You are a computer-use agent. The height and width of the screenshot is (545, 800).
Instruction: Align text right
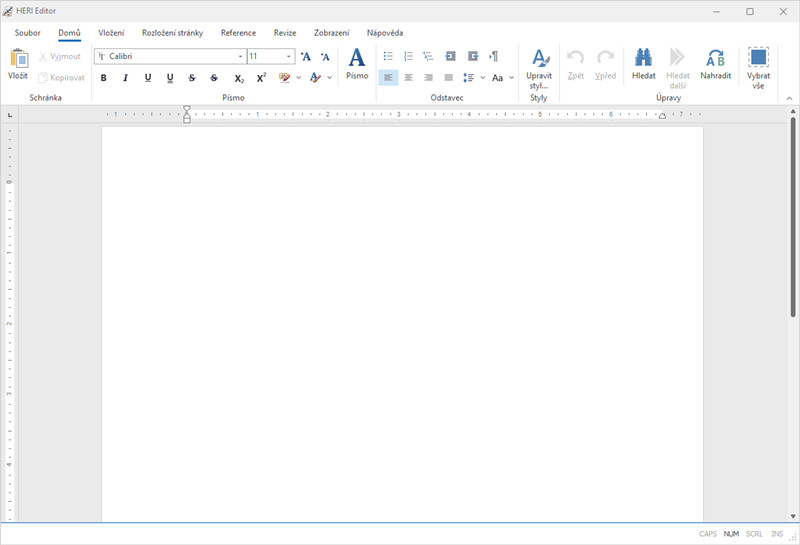(x=428, y=78)
